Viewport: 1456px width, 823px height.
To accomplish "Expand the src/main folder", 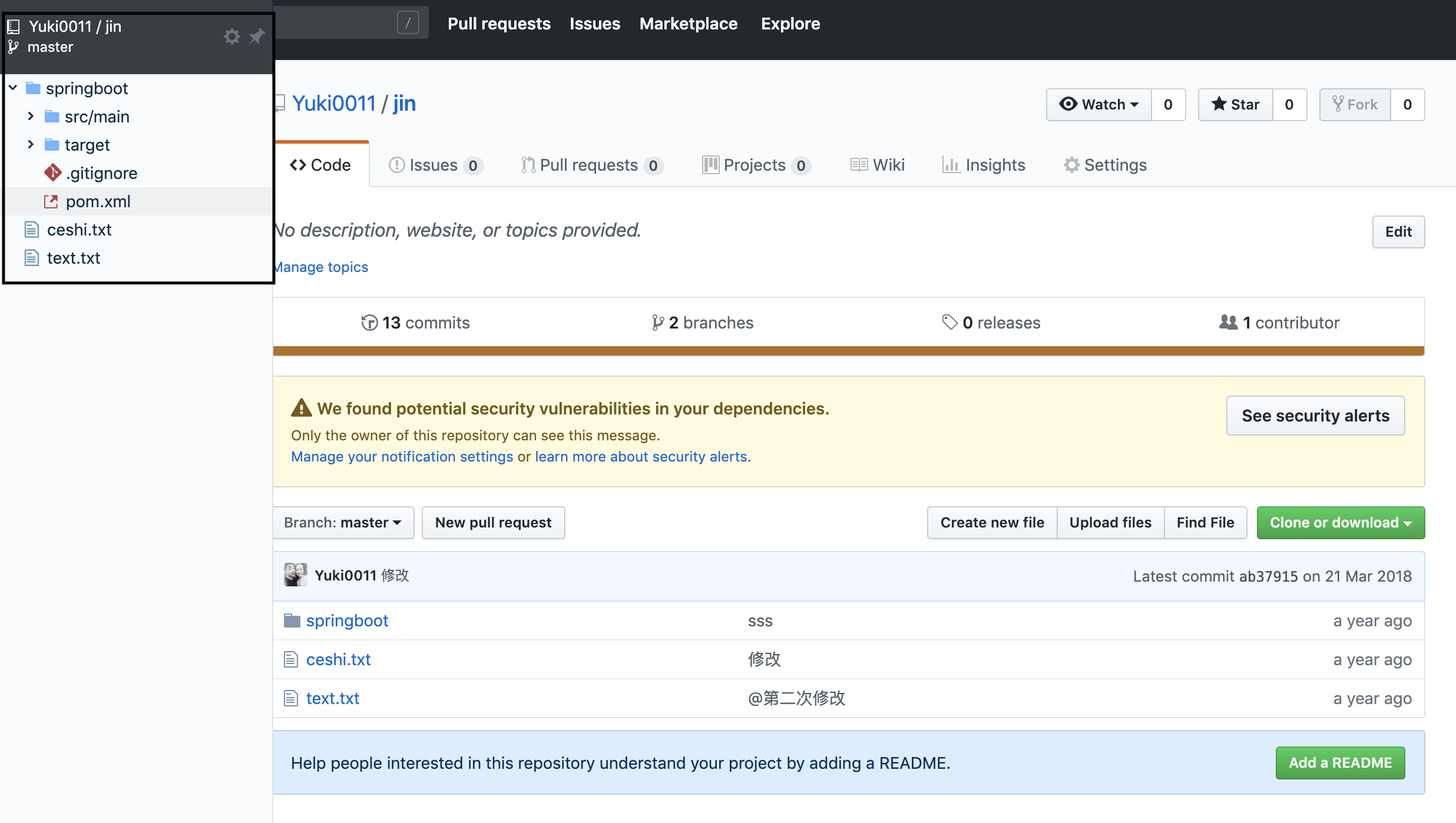I will tap(31, 116).
